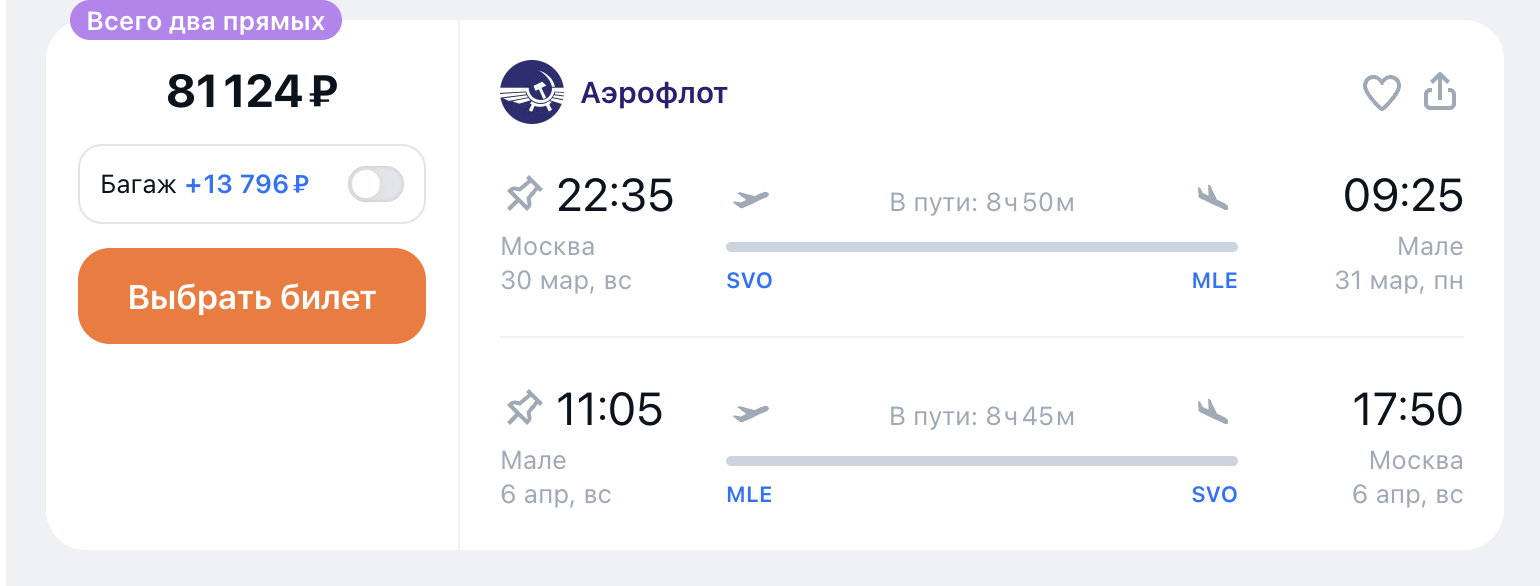Click takeoff plane icon on return flight
The width and height of the screenshot is (1540, 586).
750,412
